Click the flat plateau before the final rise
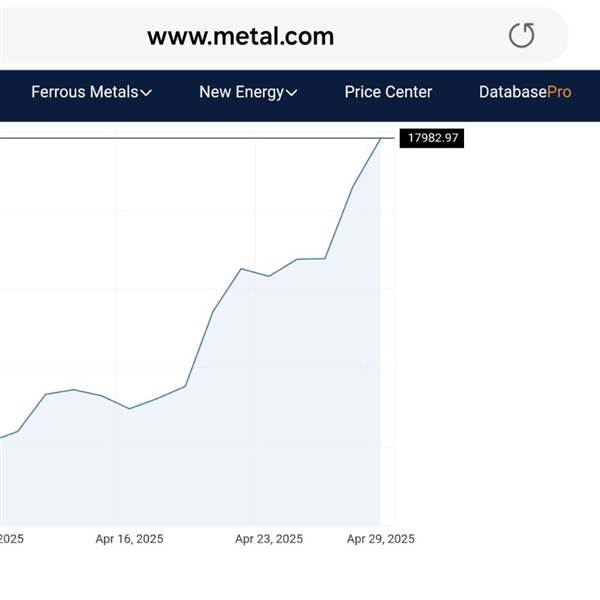Screen dimensions: 600x600 point(311,259)
